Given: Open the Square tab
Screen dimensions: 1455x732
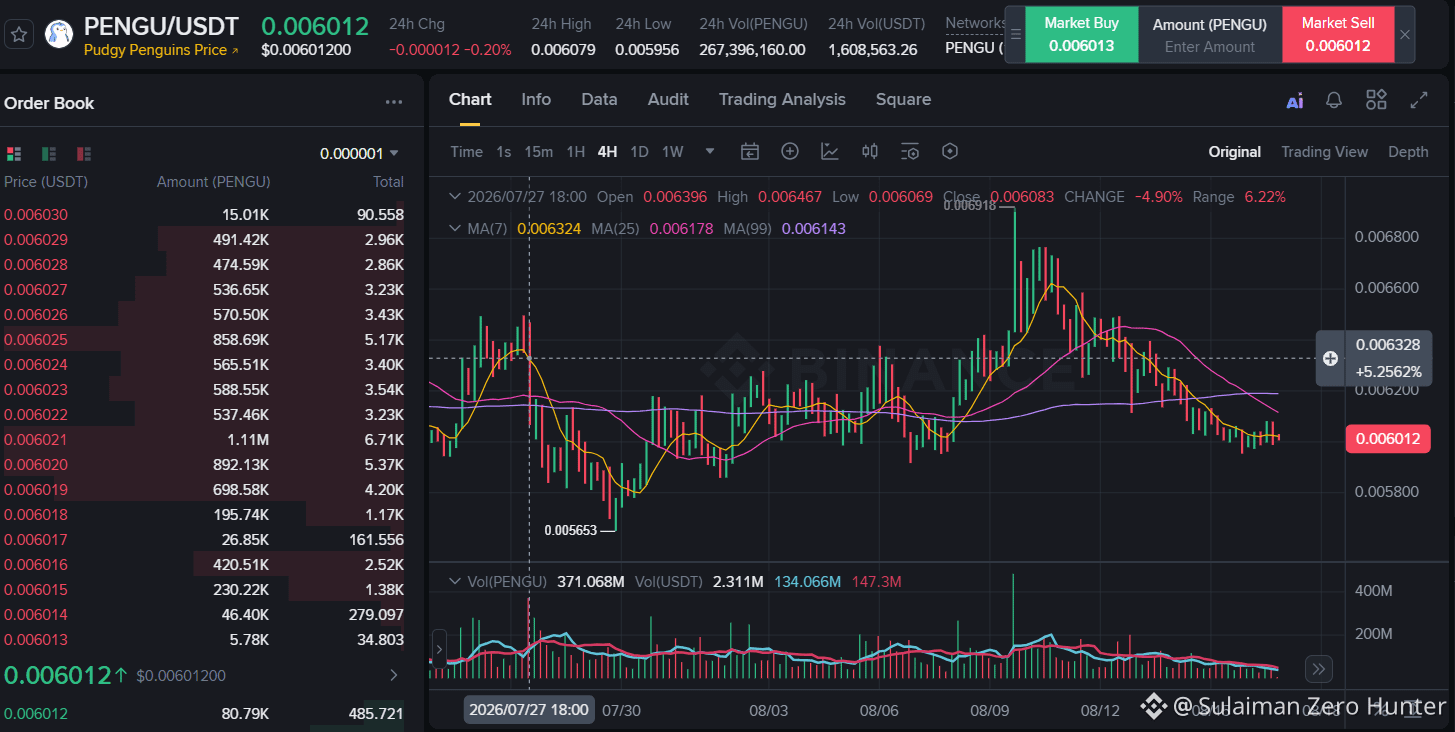Looking at the screenshot, I should click(x=903, y=100).
